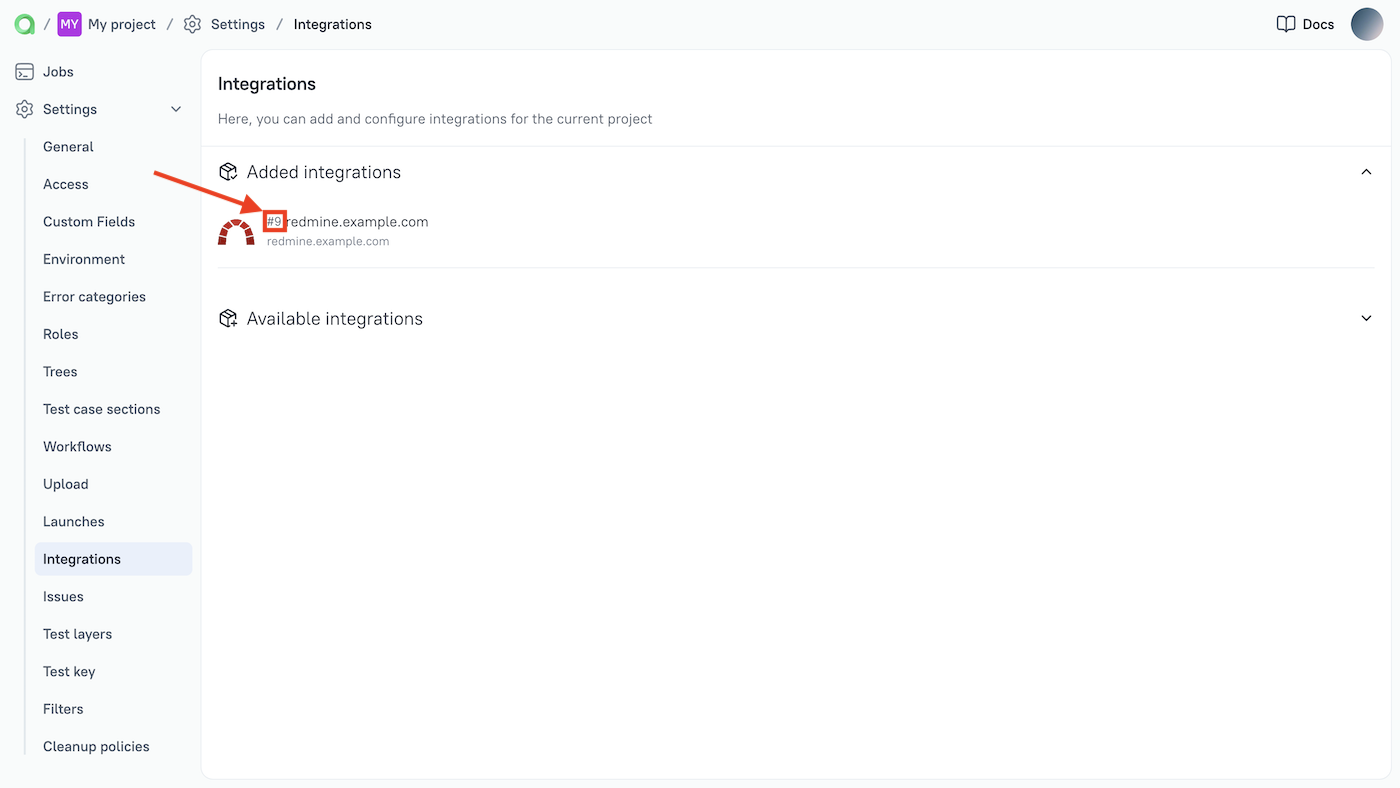
Task: Click the Settings gear icon in sidebar
Action: (24, 109)
